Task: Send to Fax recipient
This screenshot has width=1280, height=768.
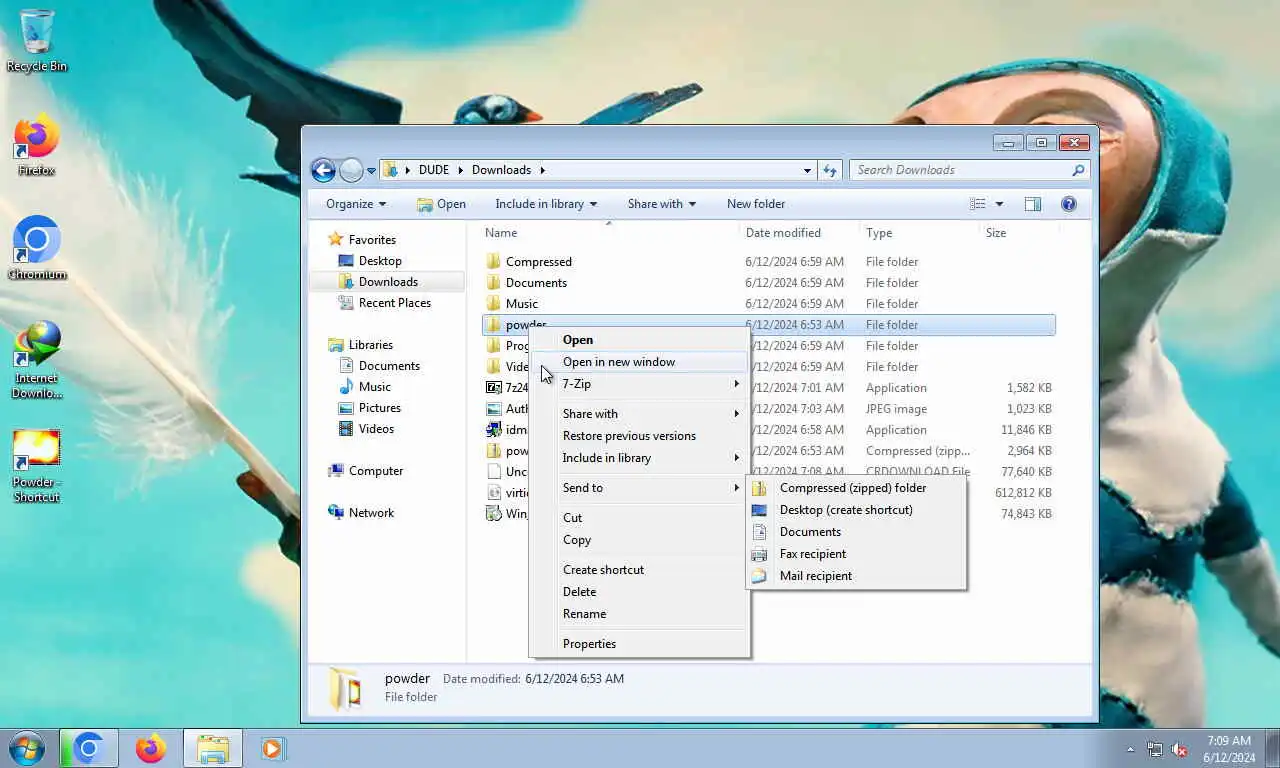Action: [857, 554]
